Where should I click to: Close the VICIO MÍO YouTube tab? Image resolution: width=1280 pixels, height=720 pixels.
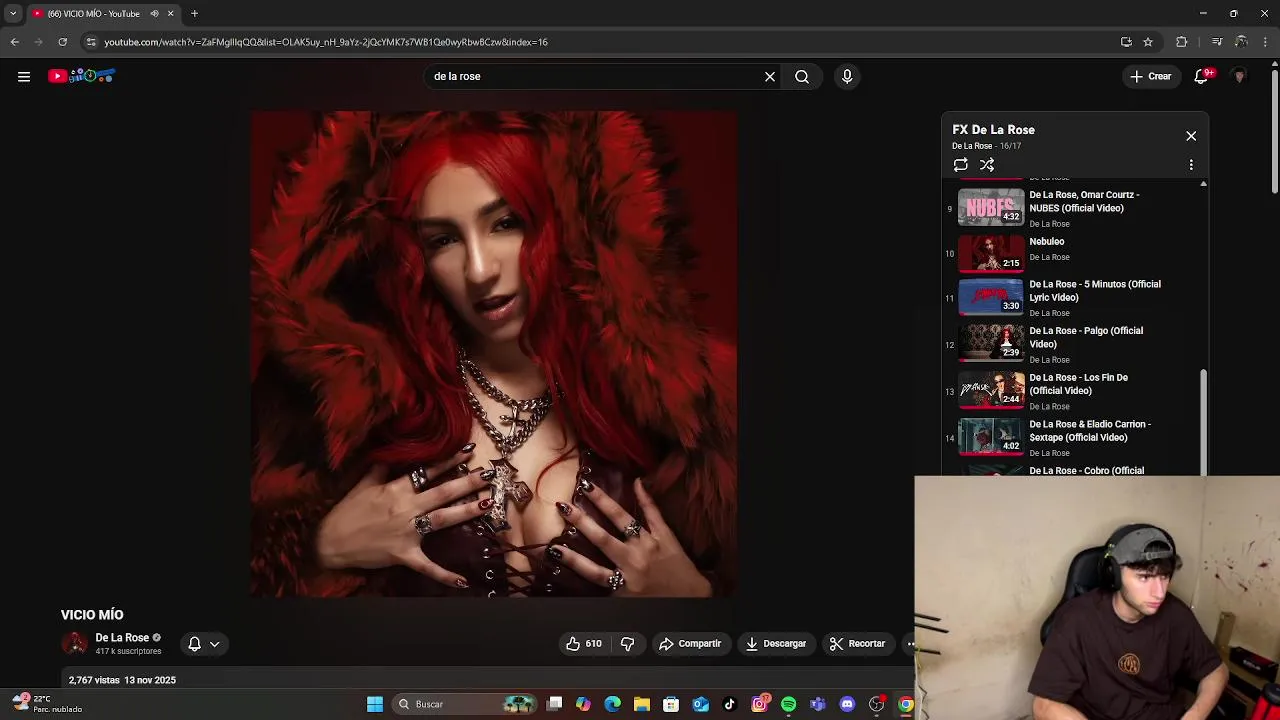170,14
